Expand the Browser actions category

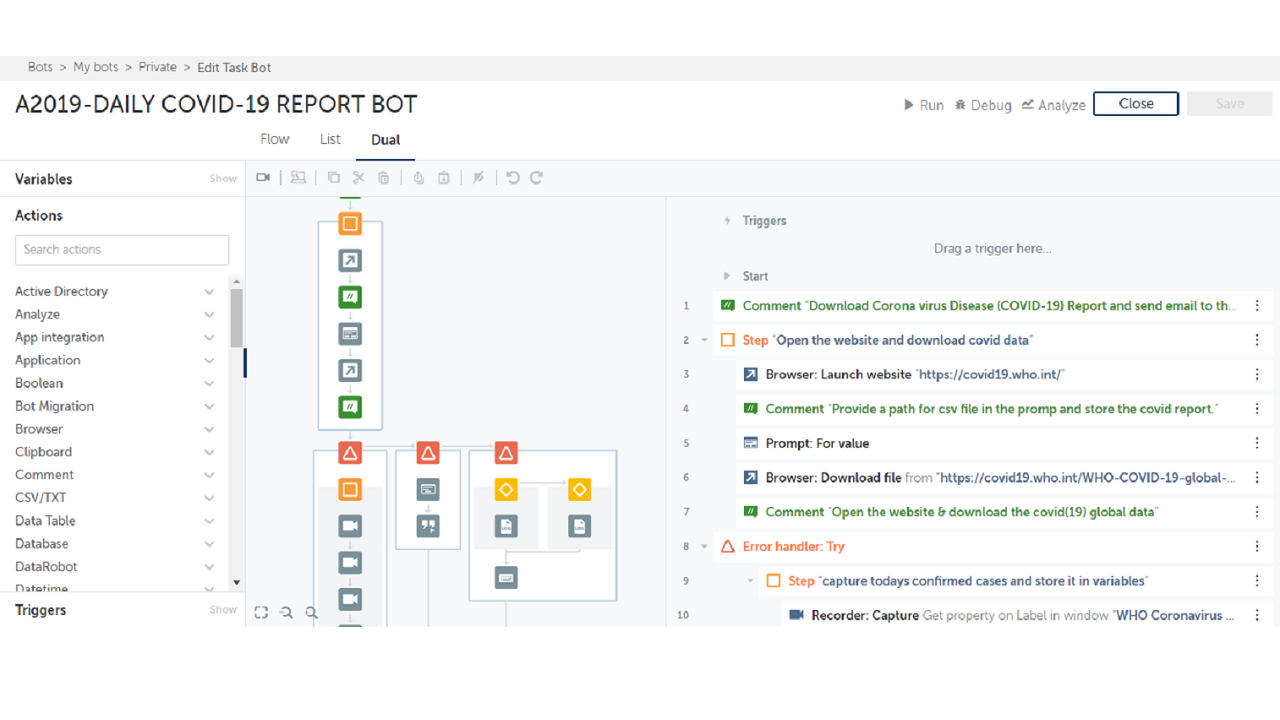209,429
